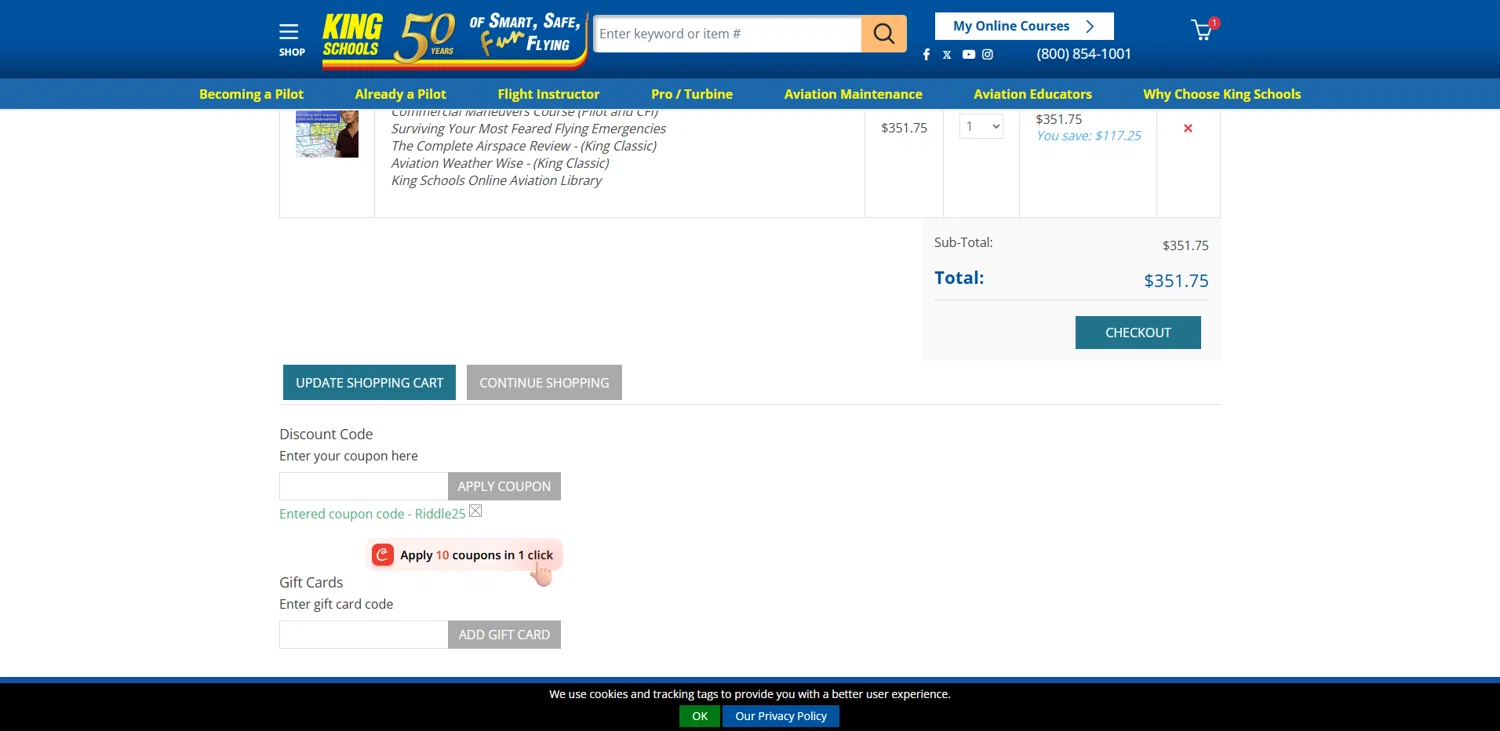The width and height of the screenshot is (1500, 731).
Task: Open the King Schools Facebook page
Action: click(926, 55)
